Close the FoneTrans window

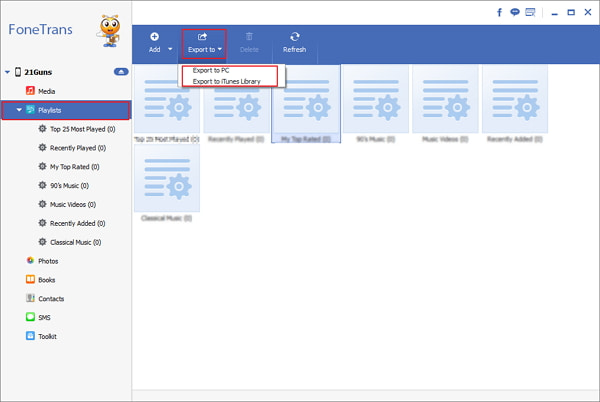pyautogui.click(x=588, y=12)
